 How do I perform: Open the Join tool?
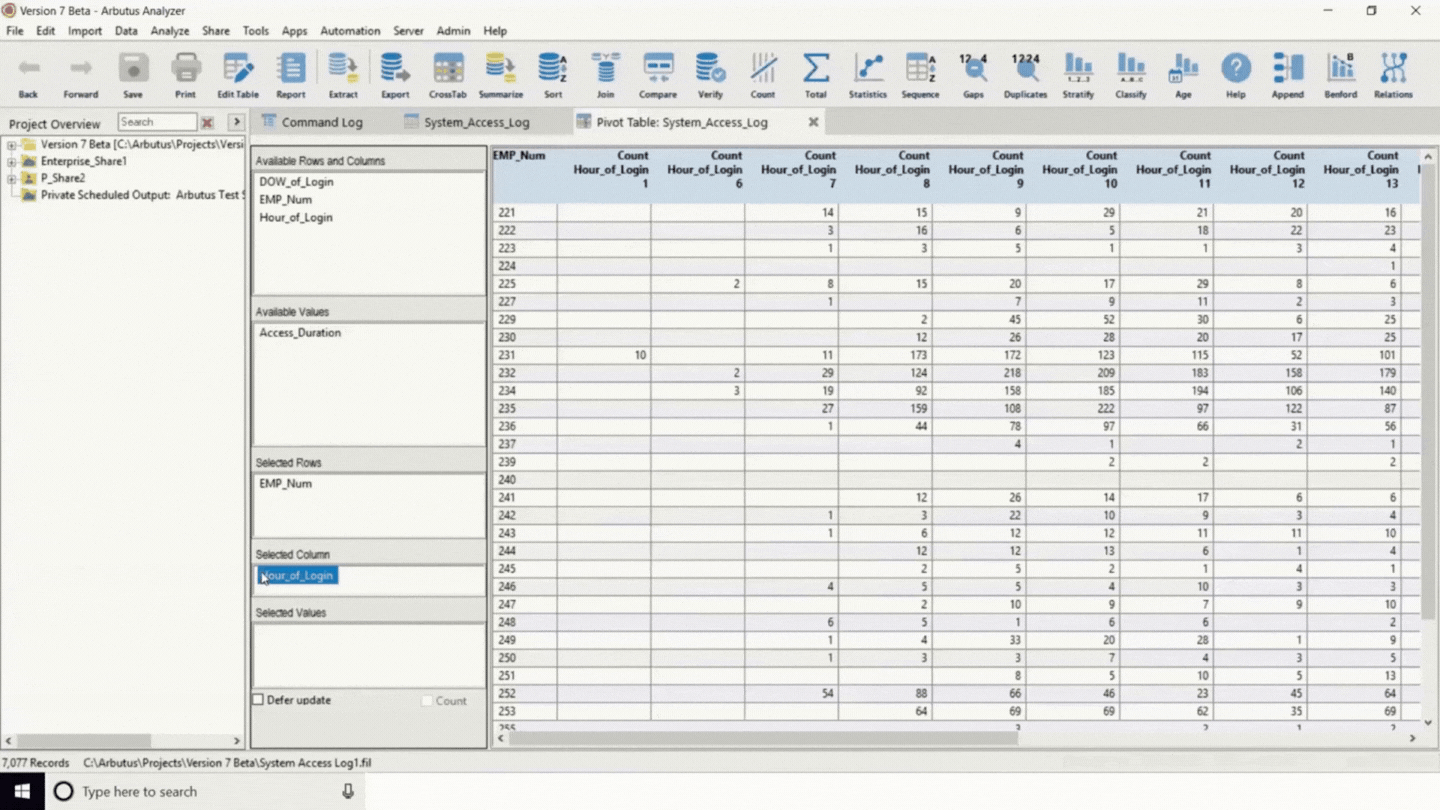(605, 72)
